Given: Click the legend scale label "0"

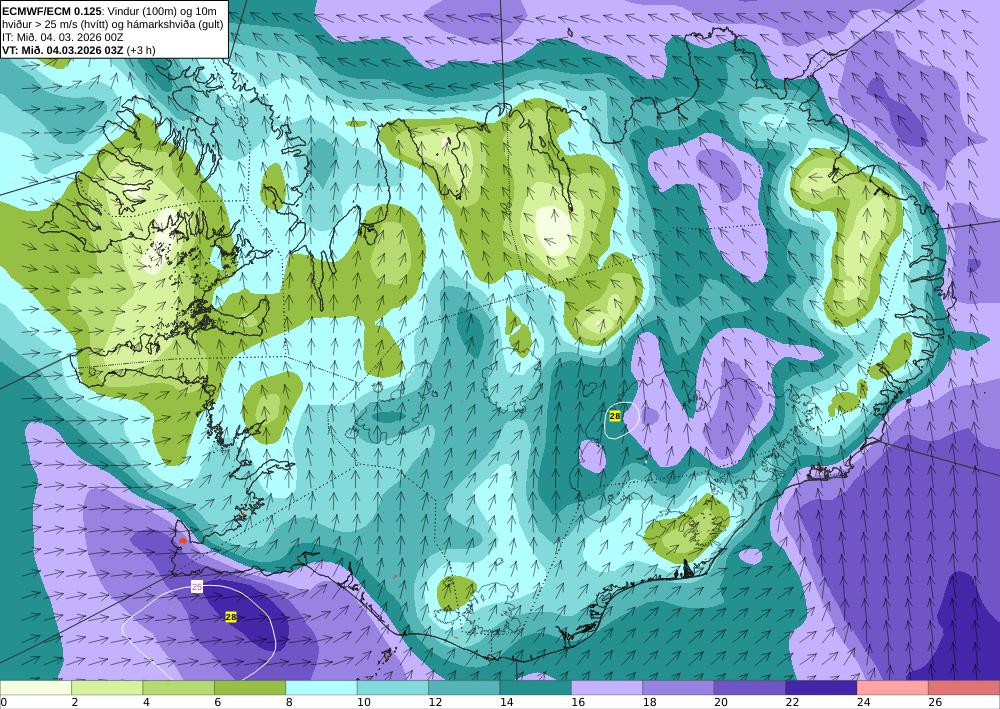Looking at the screenshot, I should click(4, 702).
